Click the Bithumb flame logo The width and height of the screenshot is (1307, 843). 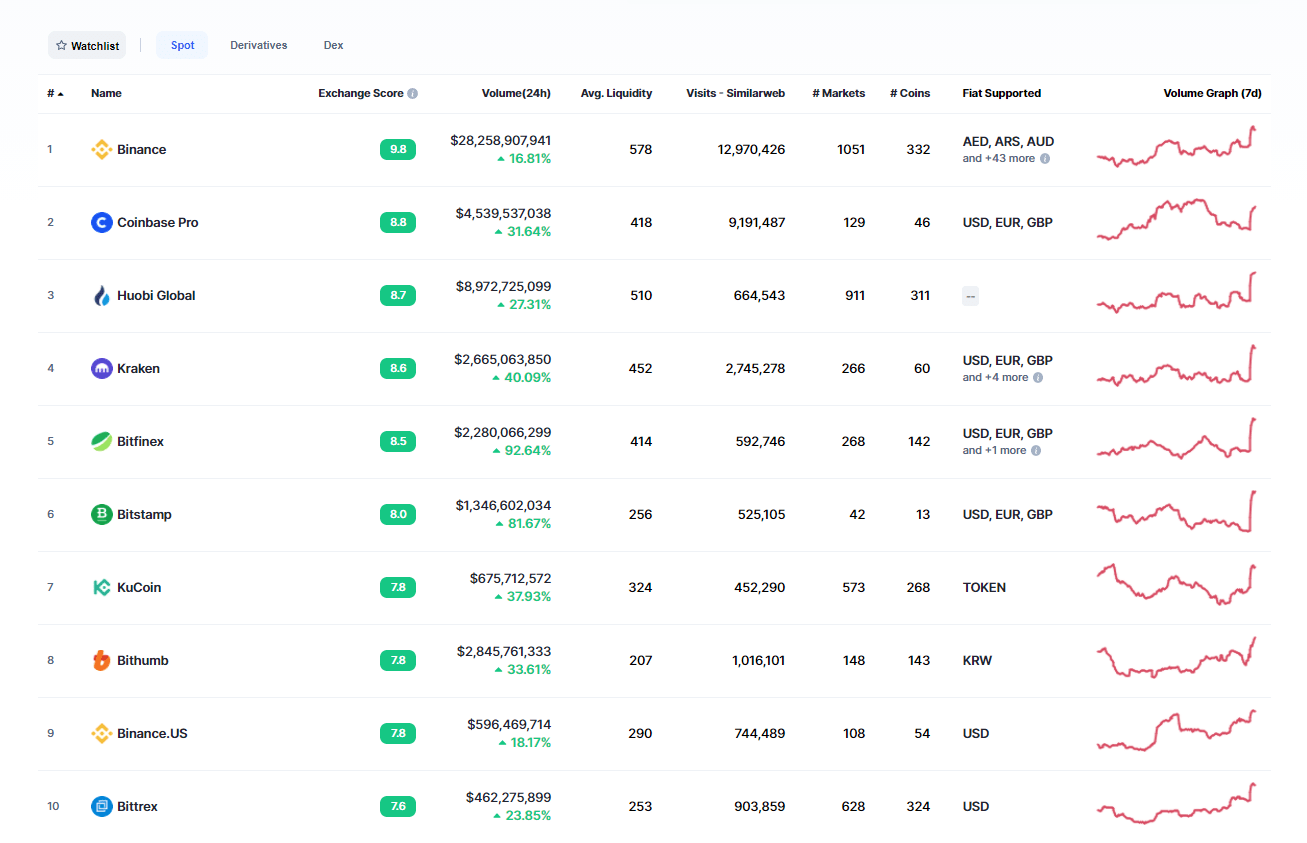pos(101,660)
